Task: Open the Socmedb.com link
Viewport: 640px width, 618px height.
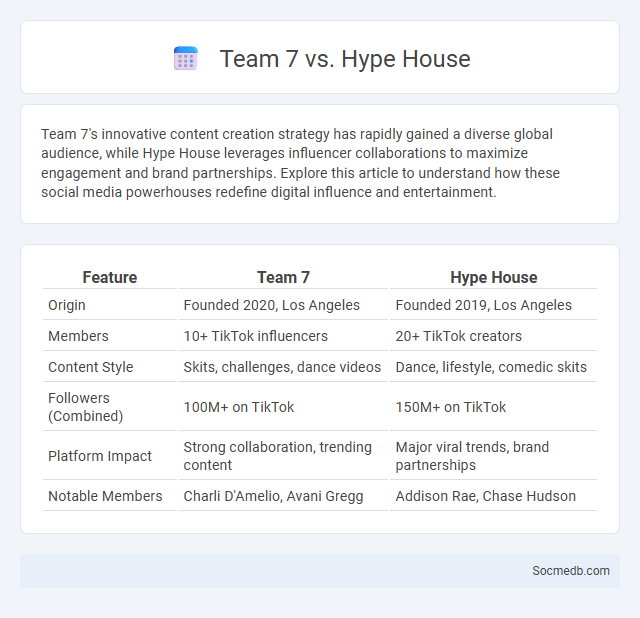Action: tap(571, 571)
